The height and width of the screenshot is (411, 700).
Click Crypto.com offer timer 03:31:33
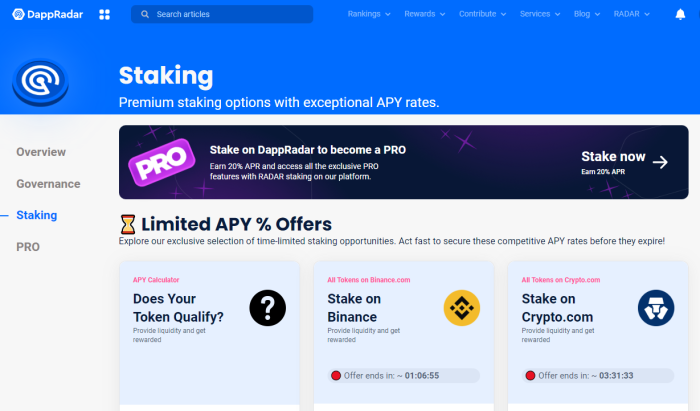tap(598, 376)
